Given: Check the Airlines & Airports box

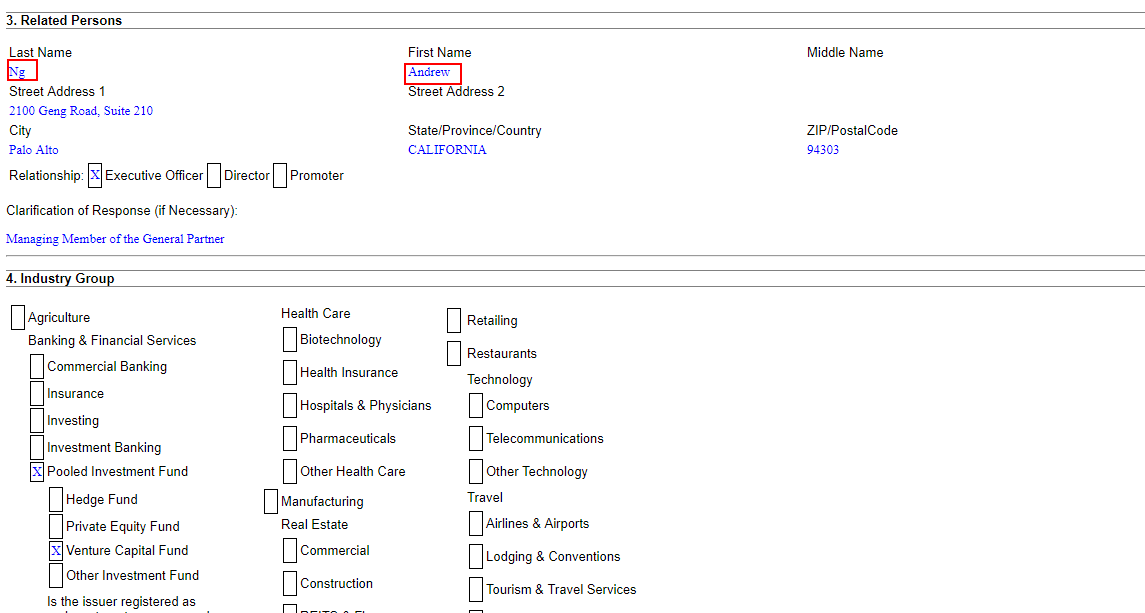Looking at the screenshot, I should [476, 524].
